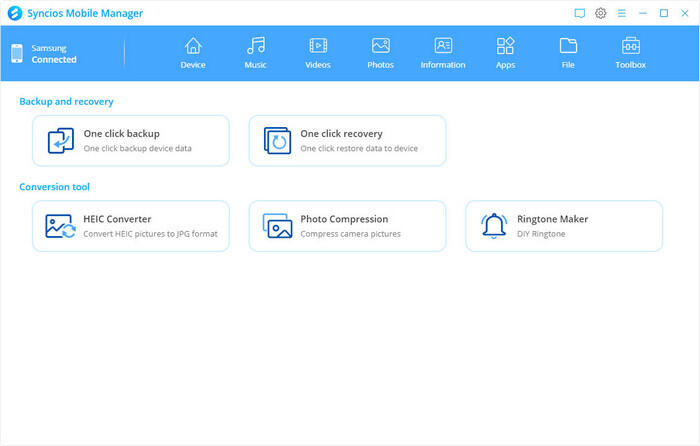Click the Ringtone Maker bell icon
The width and height of the screenshot is (700, 446).
(494, 226)
